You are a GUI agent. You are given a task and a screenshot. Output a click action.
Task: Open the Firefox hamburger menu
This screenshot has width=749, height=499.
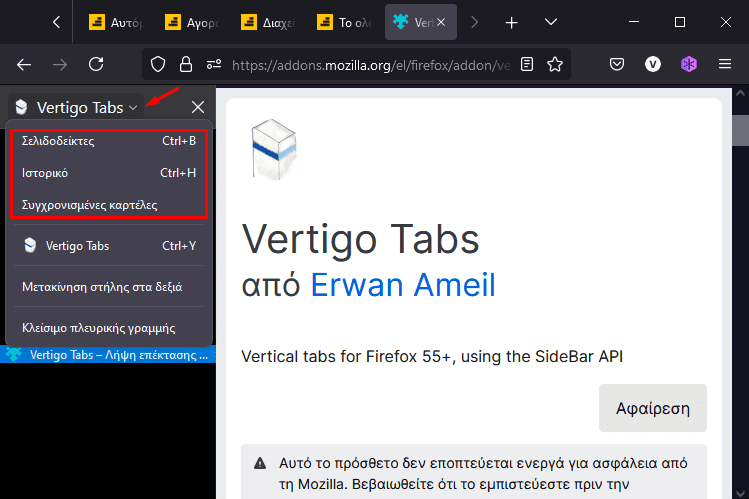point(725,64)
